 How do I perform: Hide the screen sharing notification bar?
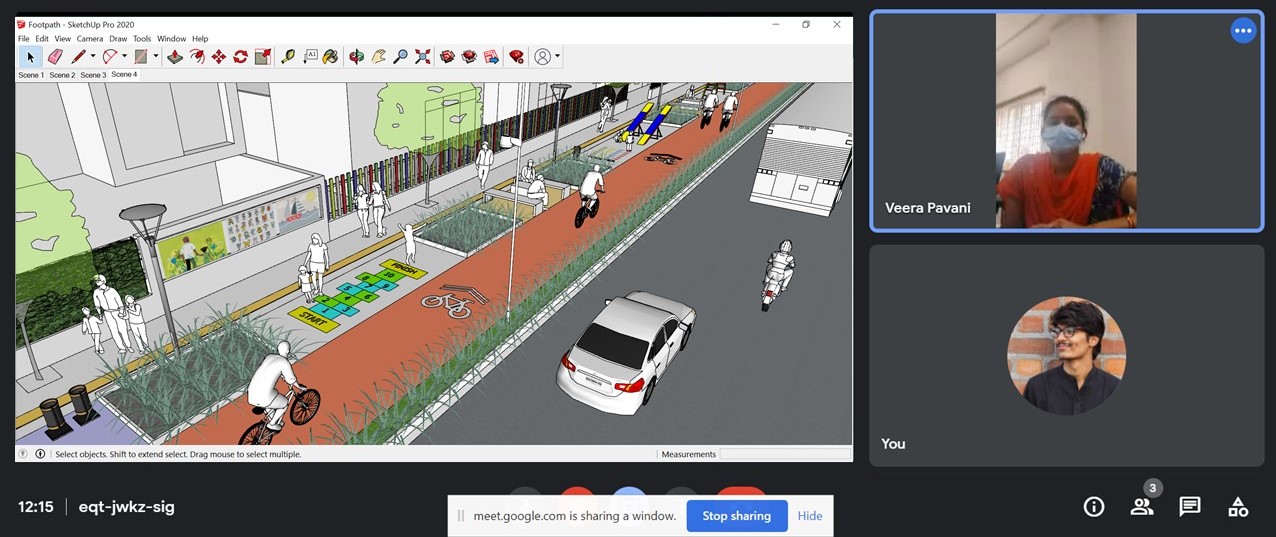(x=810, y=516)
